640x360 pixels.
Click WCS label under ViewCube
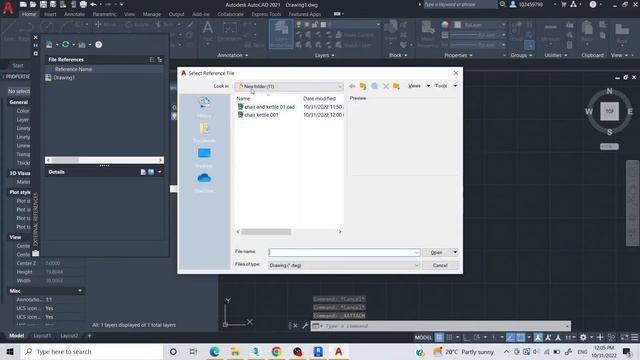[609, 147]
